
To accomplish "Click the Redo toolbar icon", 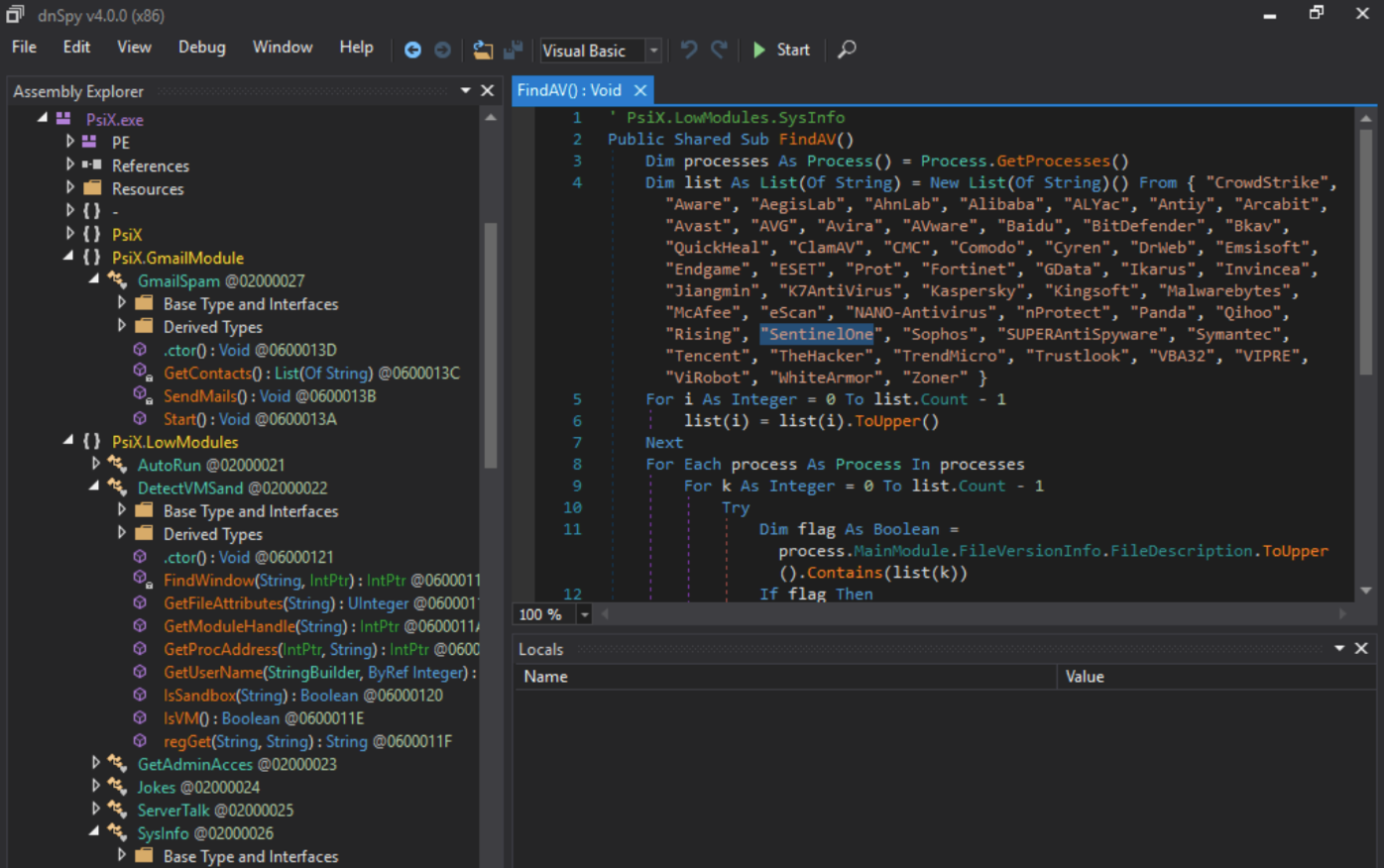I will 720,50.
